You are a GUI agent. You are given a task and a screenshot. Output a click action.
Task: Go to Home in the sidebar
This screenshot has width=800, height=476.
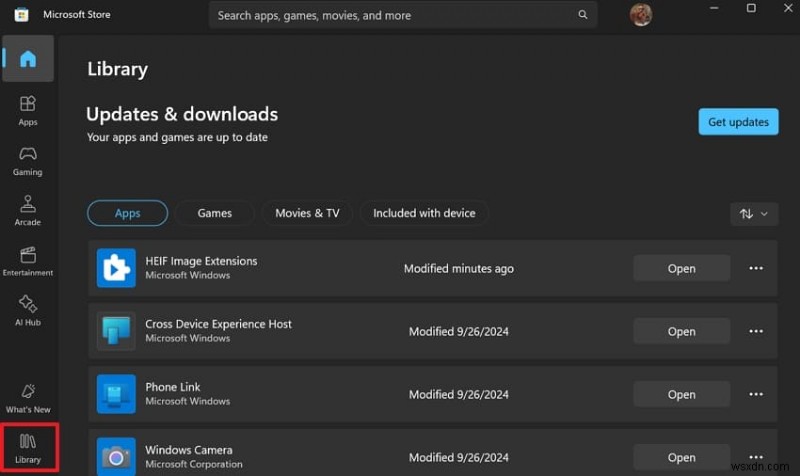28,59
